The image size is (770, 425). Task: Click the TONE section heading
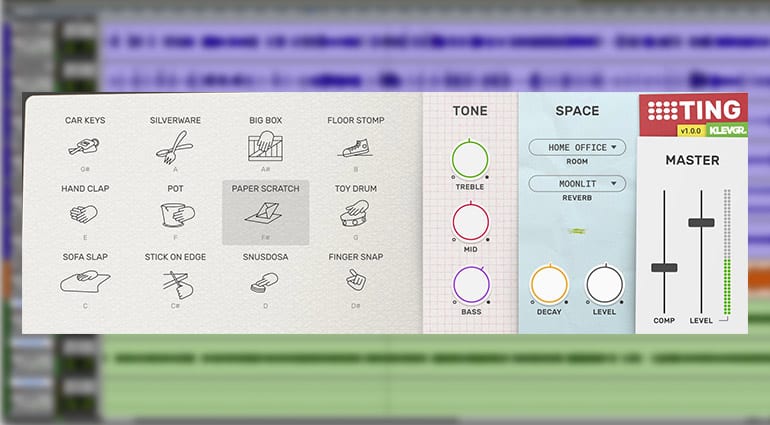pos(470,111)
